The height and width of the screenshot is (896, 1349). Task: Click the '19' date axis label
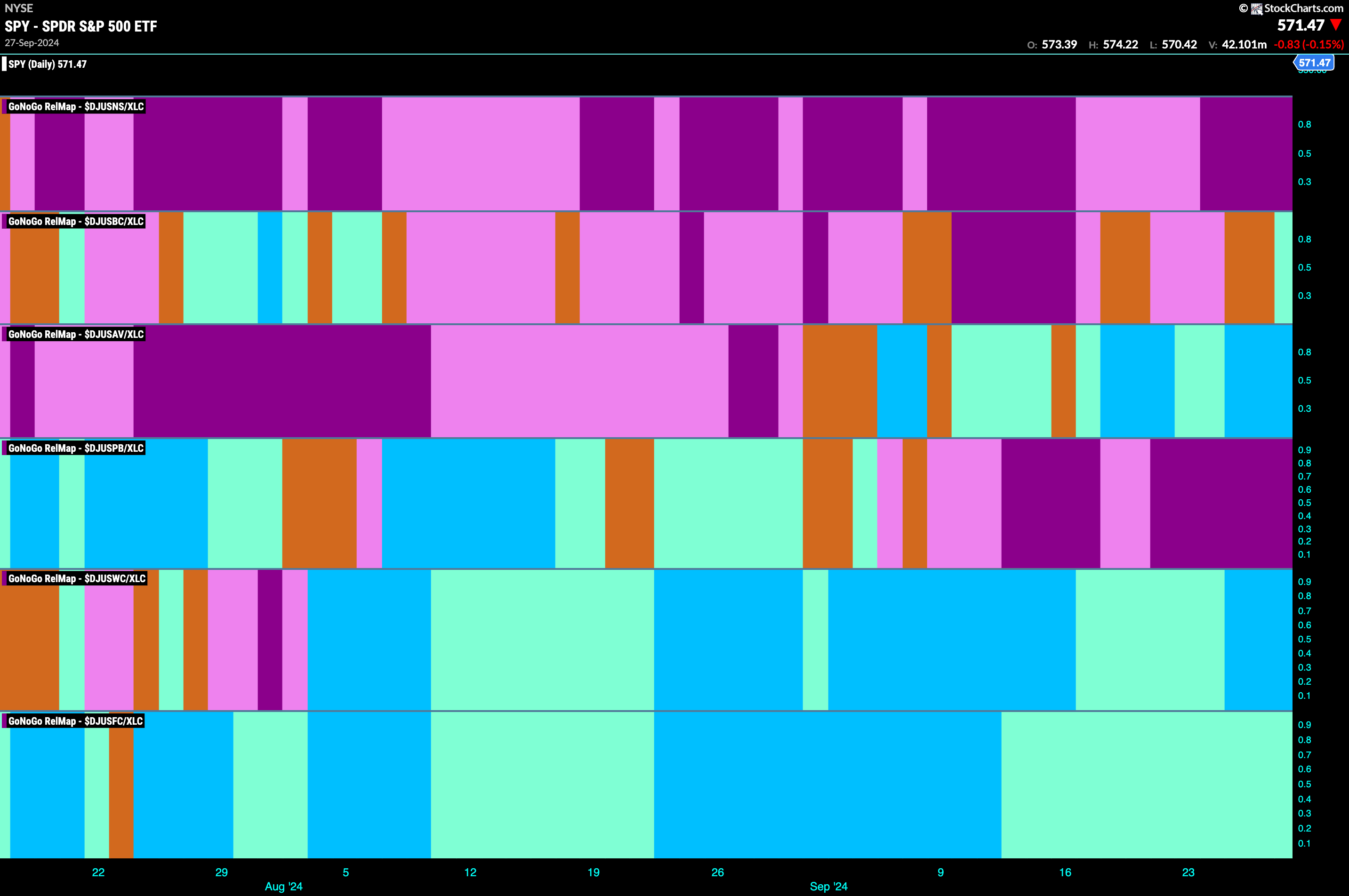click(594, 872)
